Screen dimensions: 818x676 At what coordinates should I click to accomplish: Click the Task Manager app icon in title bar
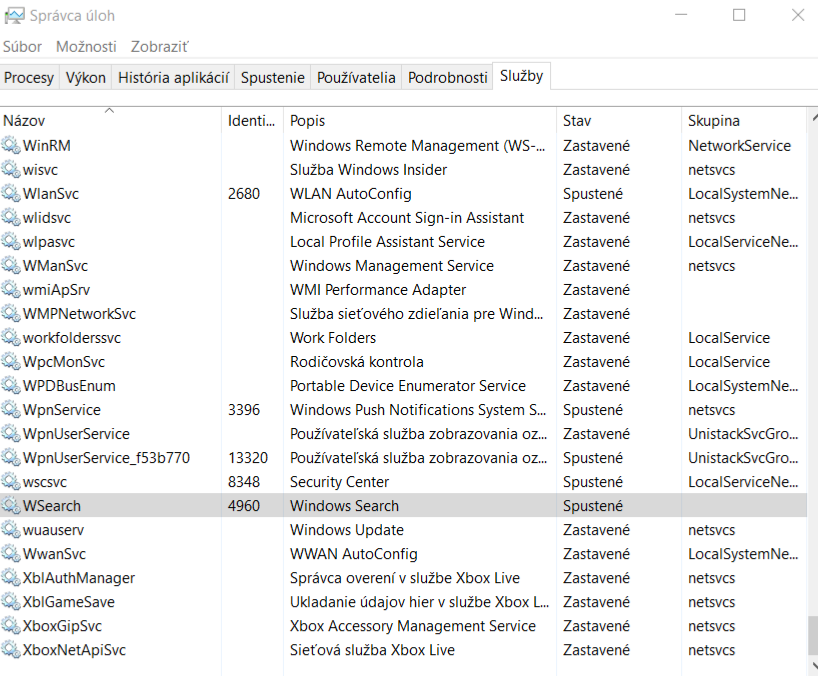(14, 16)
